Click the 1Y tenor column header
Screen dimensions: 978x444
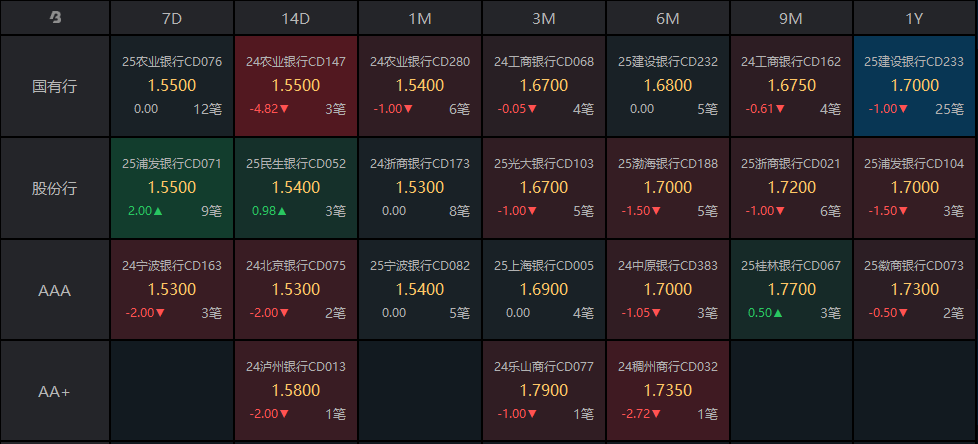[x=914, y=18]
